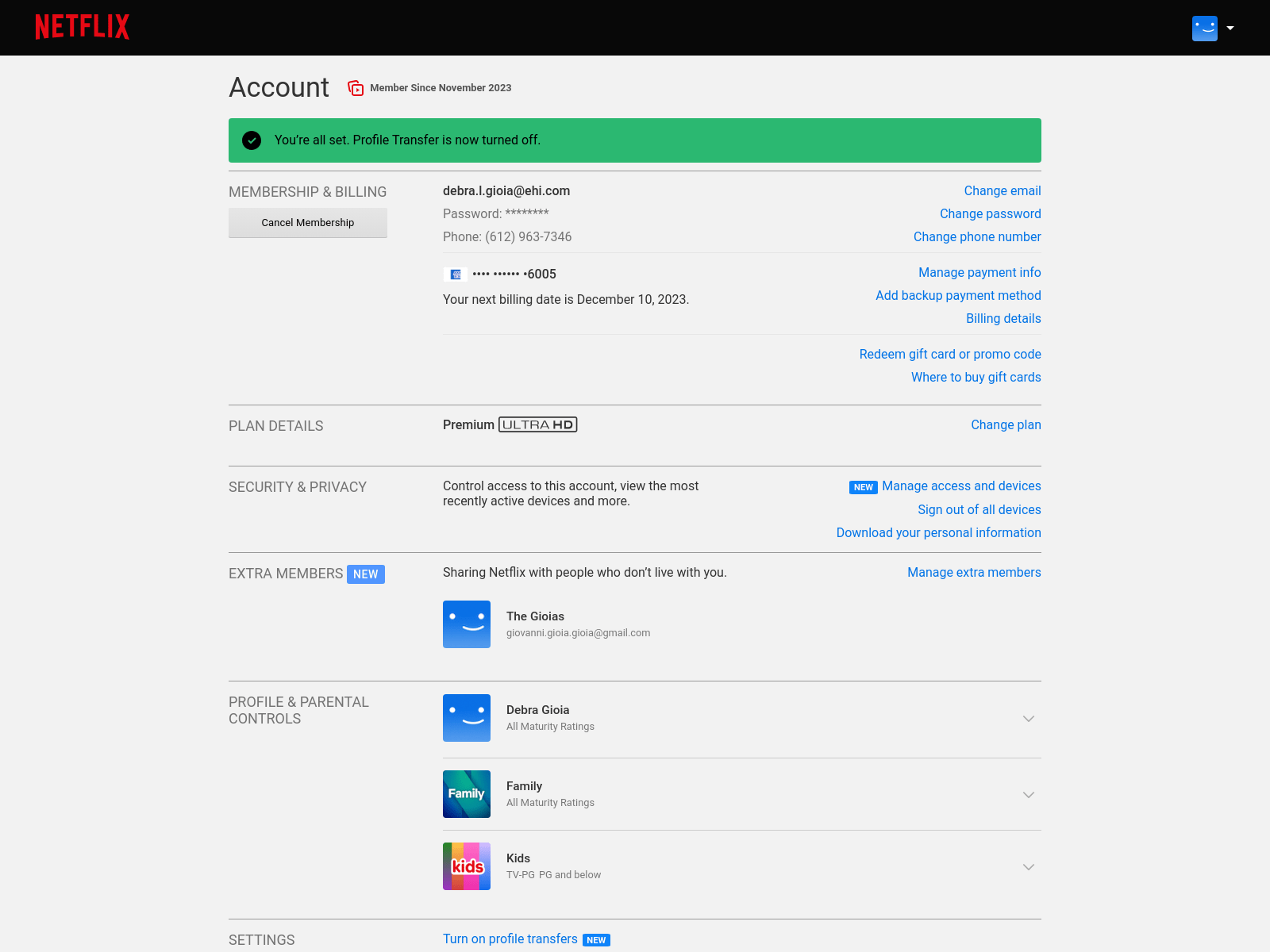Click TV-PG PG and below rating text
Image resolution: width=1270 pixels, height=952 pixels.
[553, 875]
